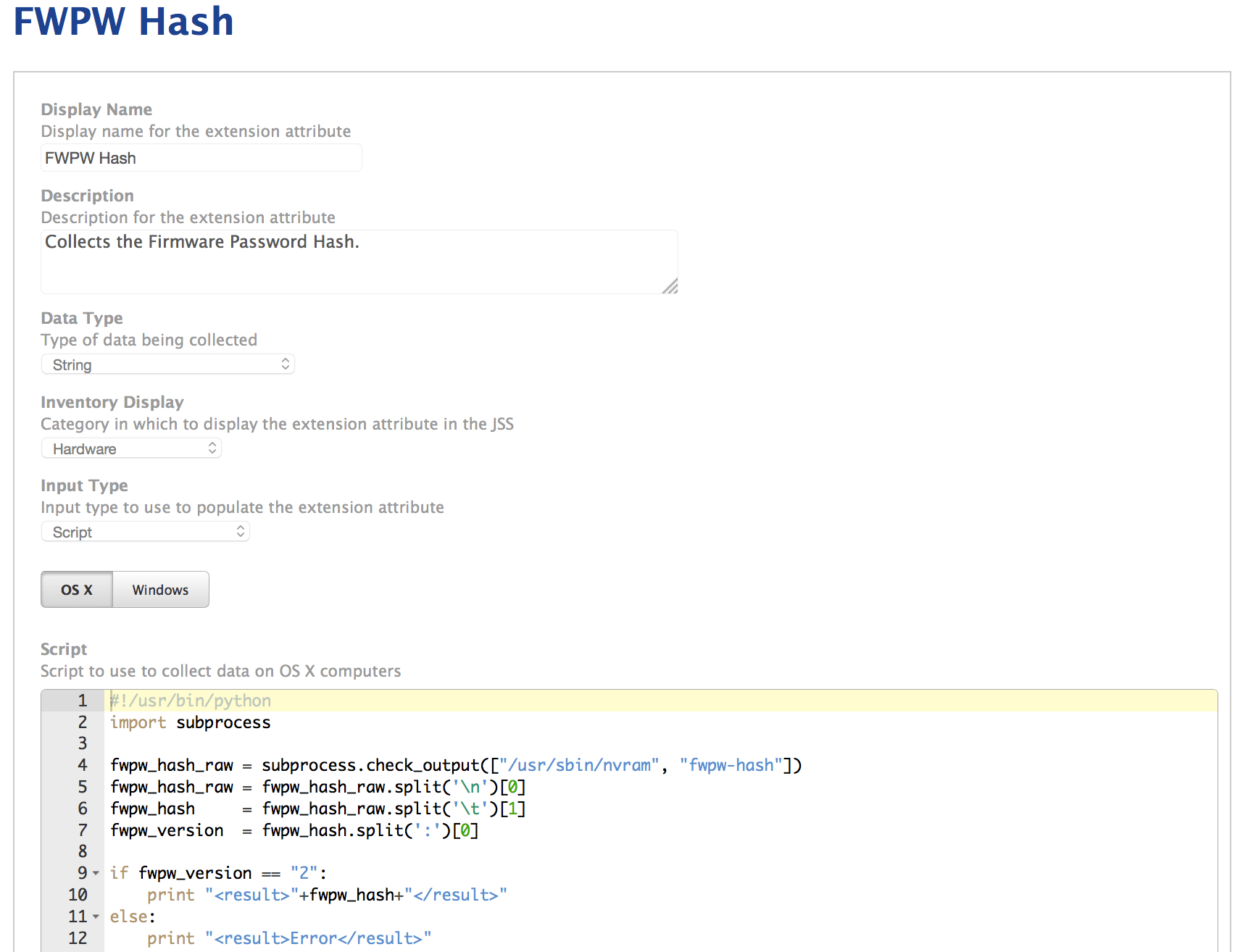Click inside the Description text area
The image size is (1248, 952).
[x=359, y=262]
